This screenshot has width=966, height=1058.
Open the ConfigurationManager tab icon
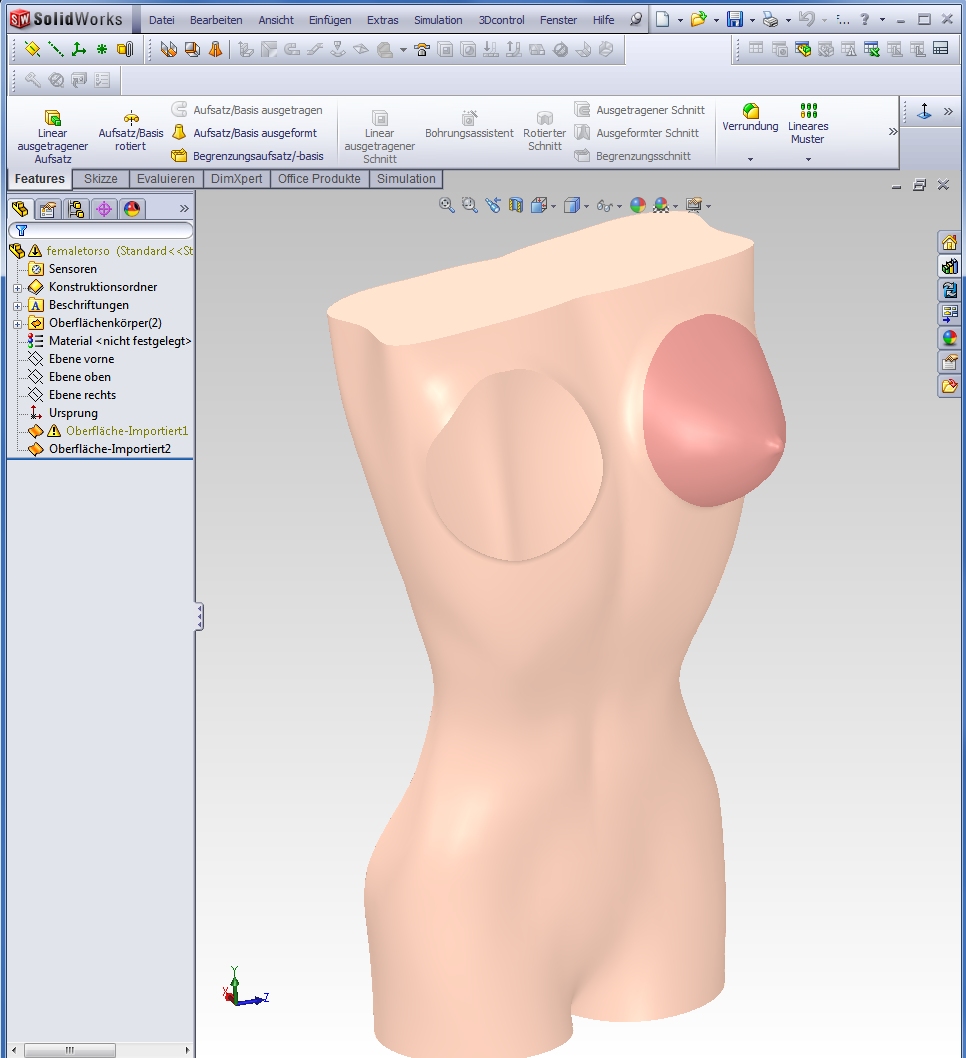(x=76, y=209)
